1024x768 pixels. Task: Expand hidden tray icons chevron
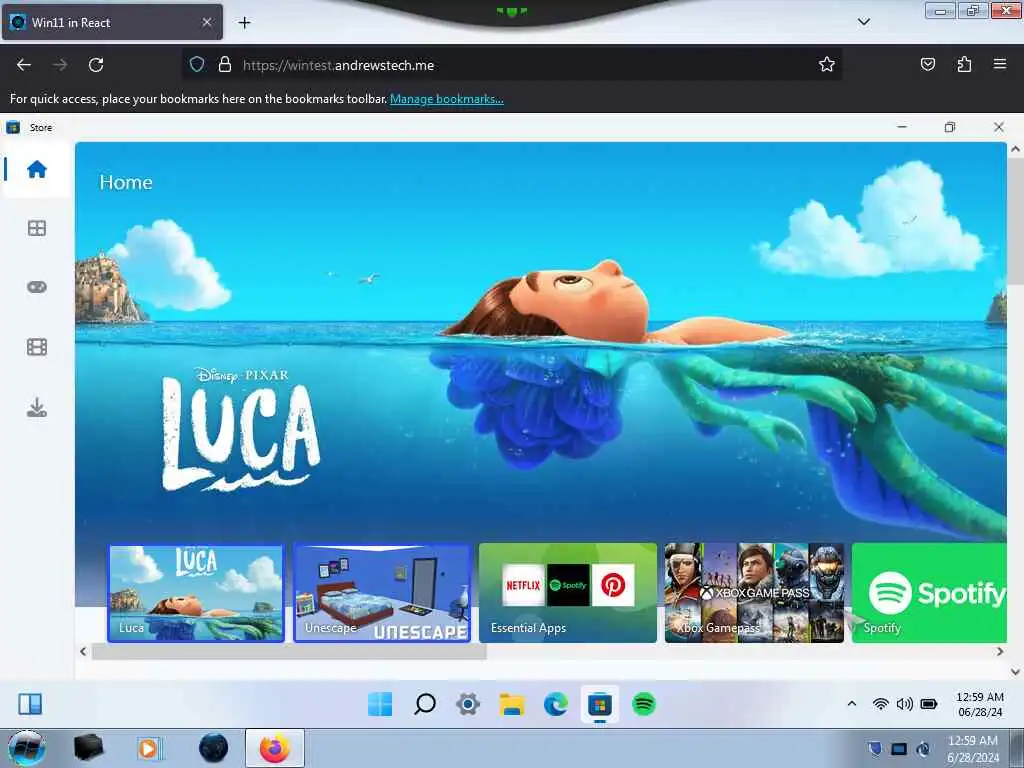(x=852, y=703)
